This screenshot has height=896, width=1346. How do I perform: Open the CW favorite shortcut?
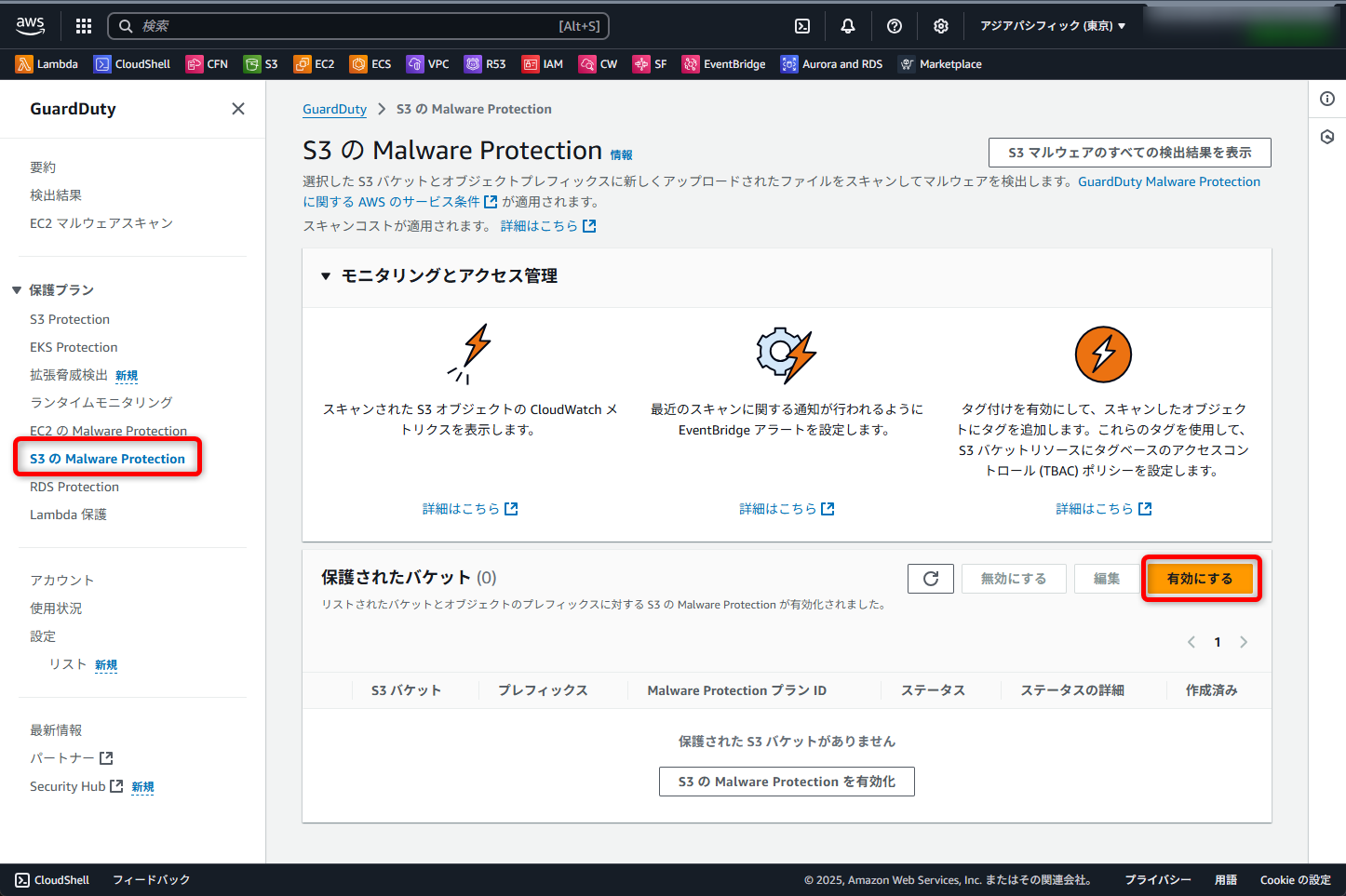click(x=598, y=64)
